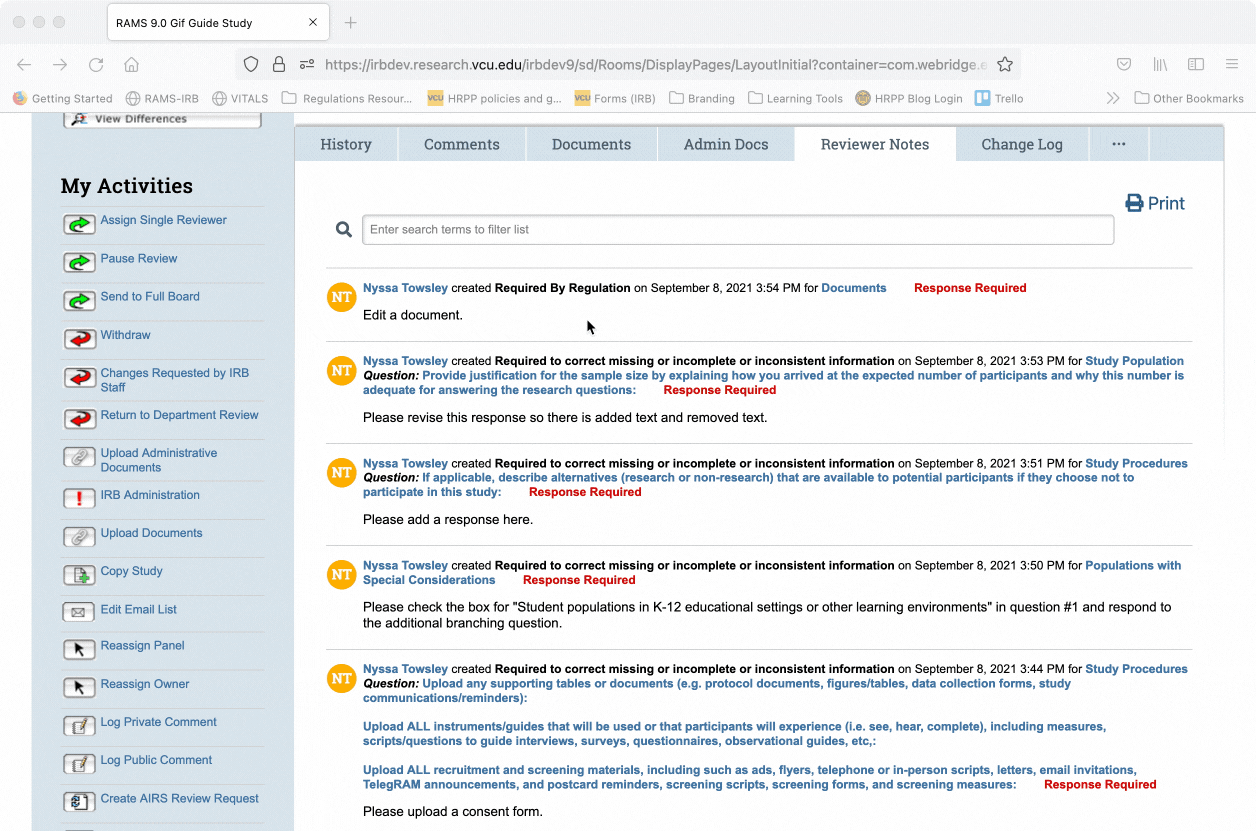Click the Assign Single Reviewer green arrow icon

point(79,225)
